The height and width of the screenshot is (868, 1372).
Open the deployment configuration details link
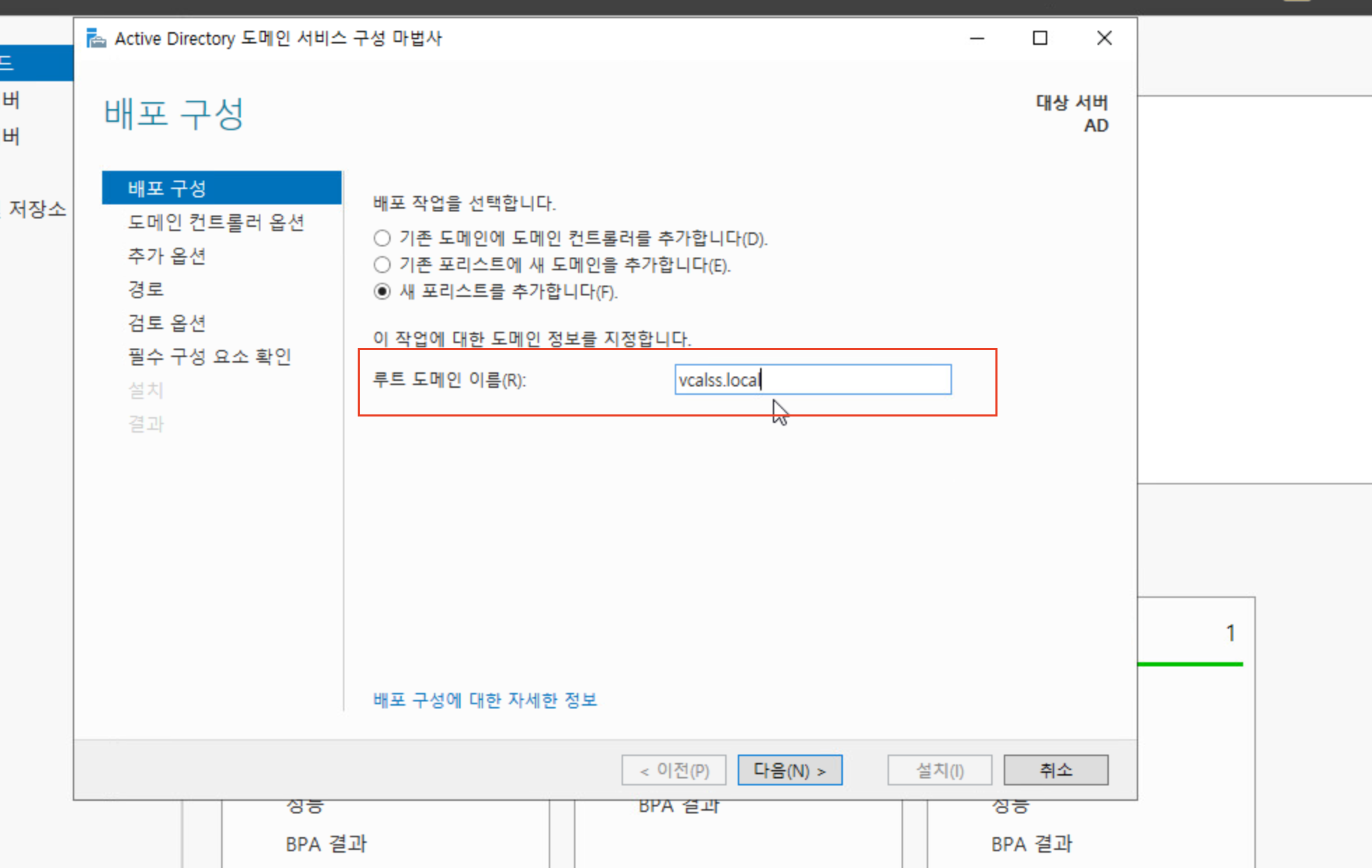[x=484, y=700]
